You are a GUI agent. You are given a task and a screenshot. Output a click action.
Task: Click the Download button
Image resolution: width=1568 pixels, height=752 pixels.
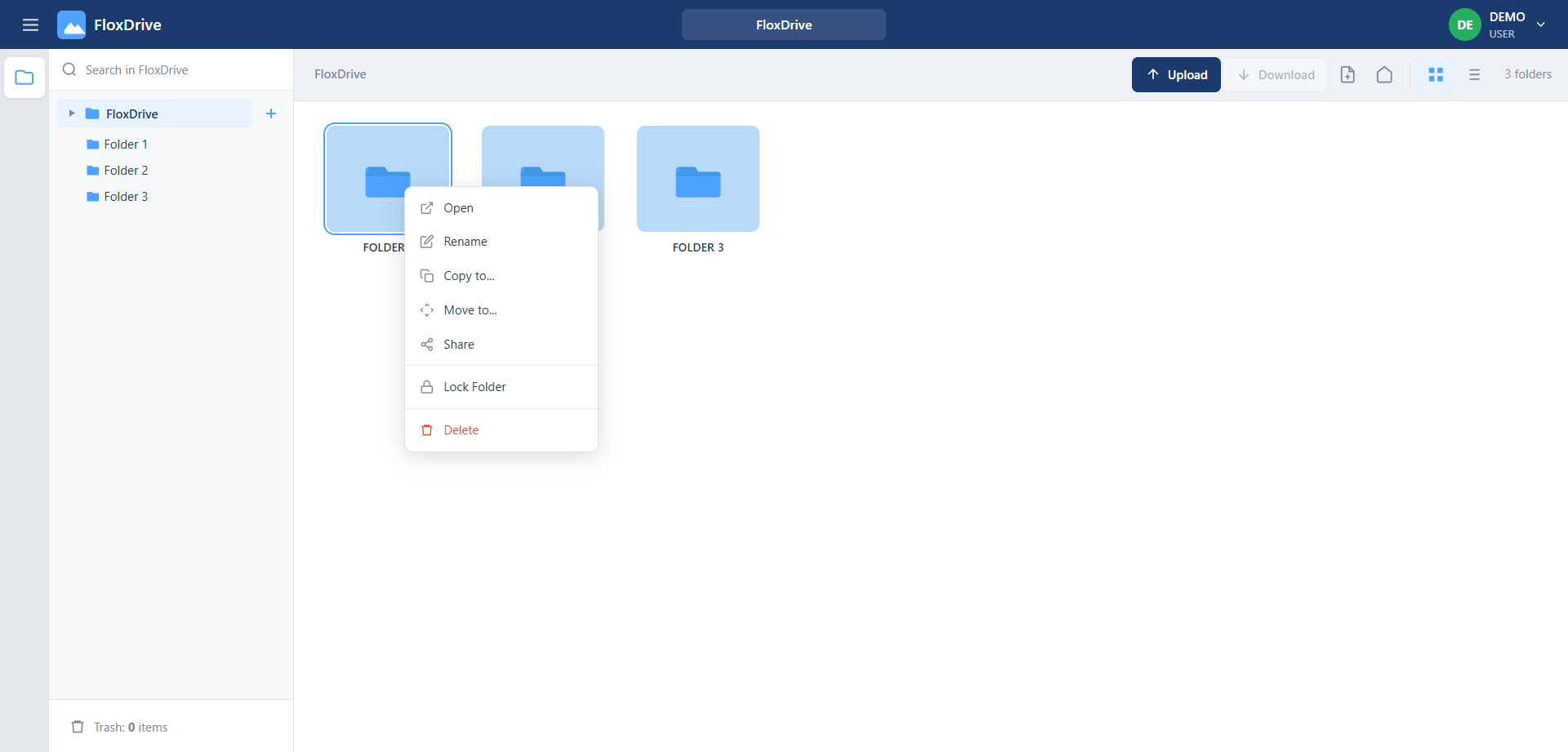pyautogui.click(x=1276, y=74)
